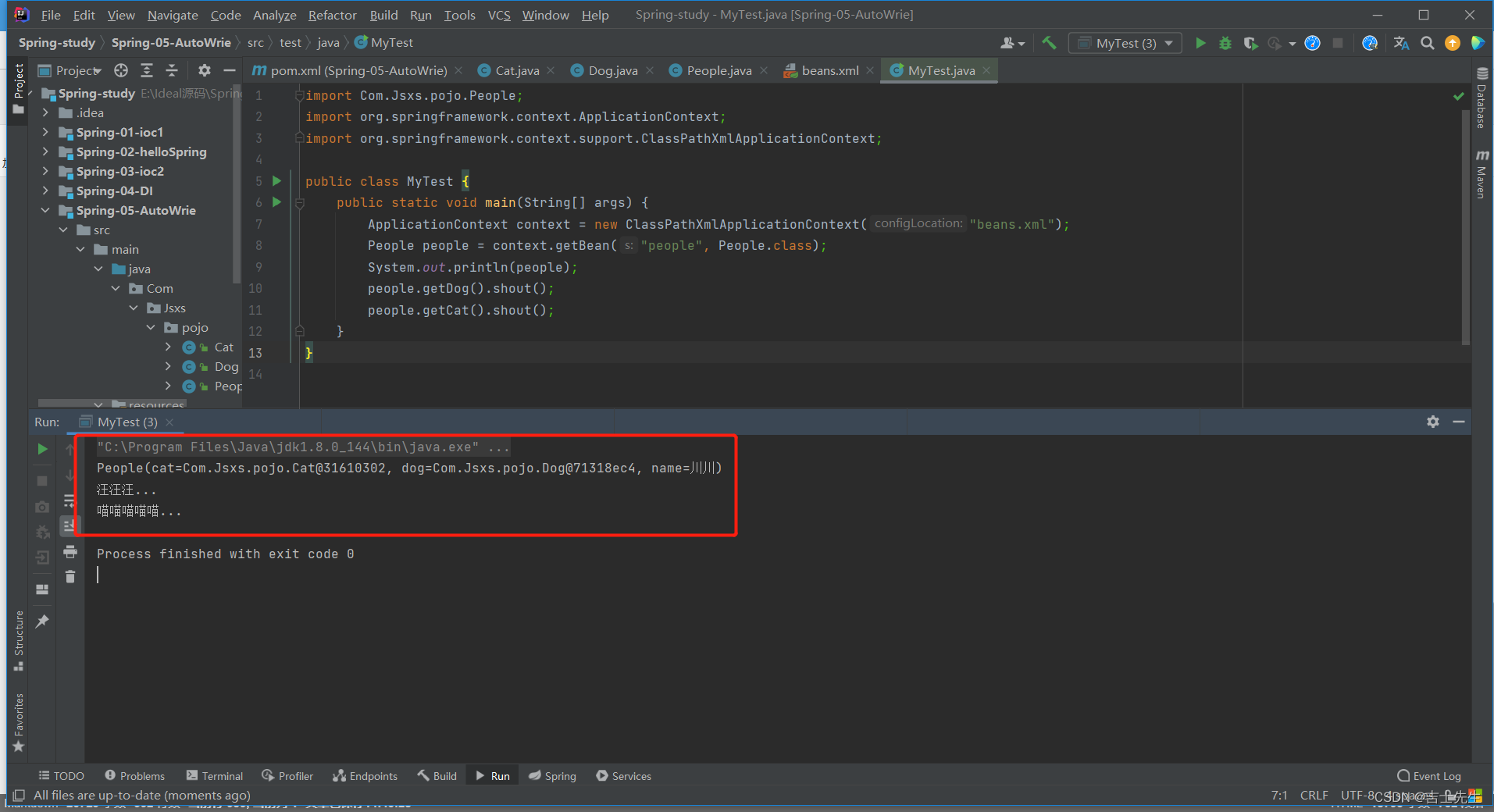Hide the Project tool window
Screen dimensions: 1494x812
pyautogui.click(x=230, y=70)
